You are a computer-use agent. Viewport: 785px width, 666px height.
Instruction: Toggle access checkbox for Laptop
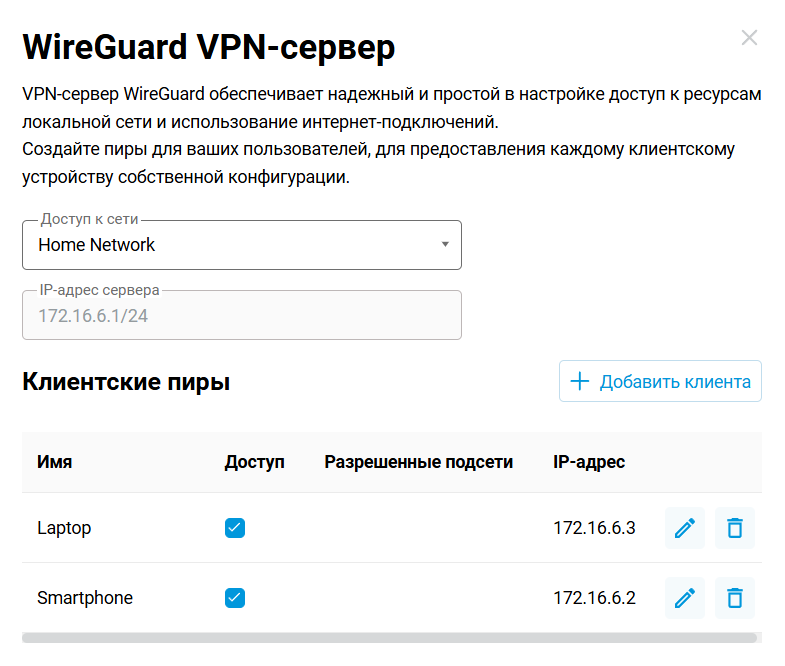tap(235, 528)
